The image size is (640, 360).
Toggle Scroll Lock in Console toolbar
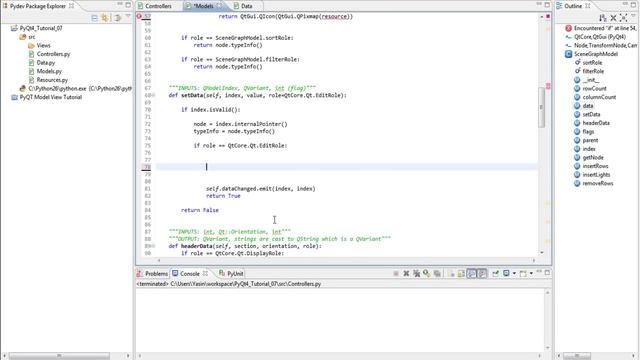[461, 273]
